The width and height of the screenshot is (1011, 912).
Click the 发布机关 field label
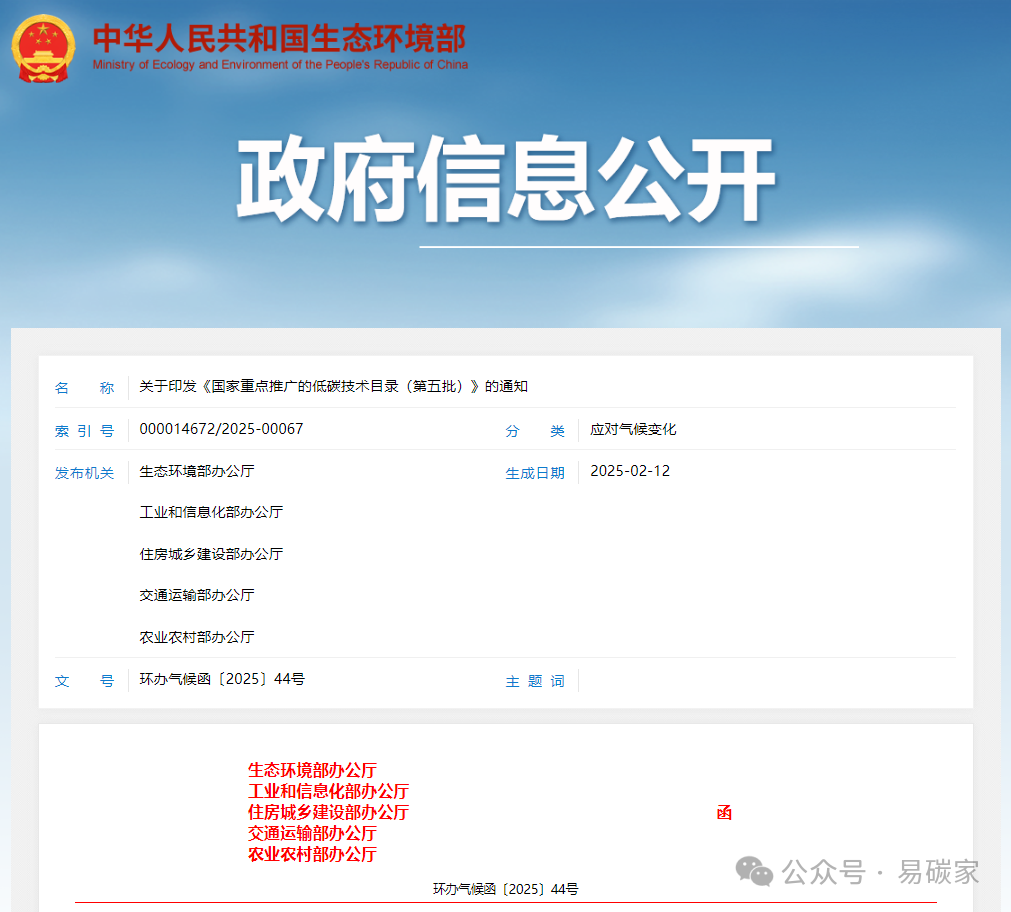click(85, 472)
